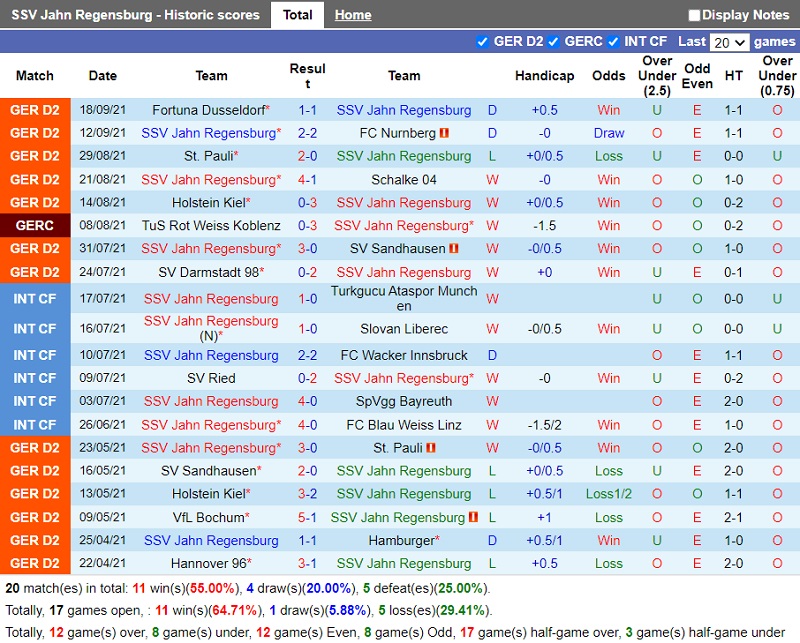Click the Turkgucu Ataspor Munchen team link
The width and height of the screenshot is (800, 643).
[x=404, y=298]
